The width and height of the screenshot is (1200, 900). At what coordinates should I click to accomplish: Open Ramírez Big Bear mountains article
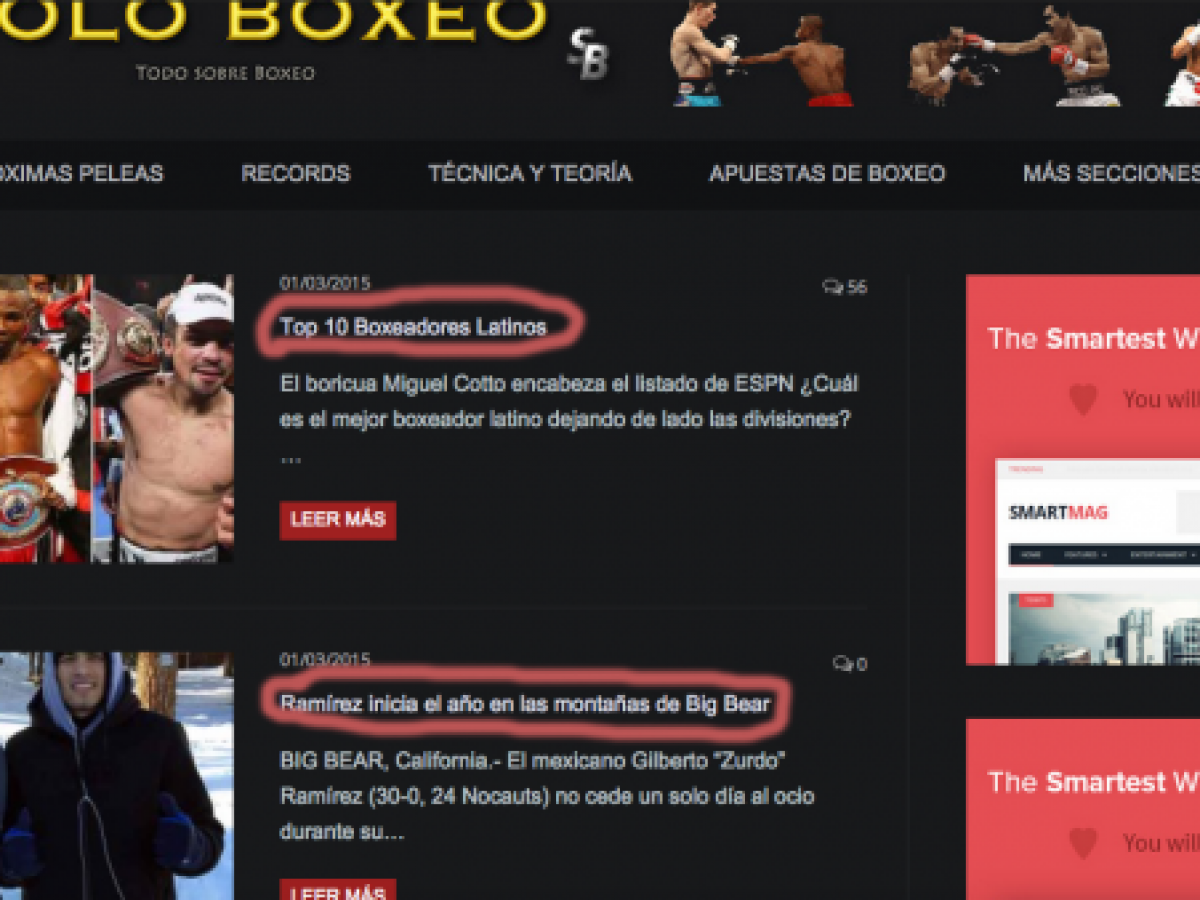click(x=525, y=704)
